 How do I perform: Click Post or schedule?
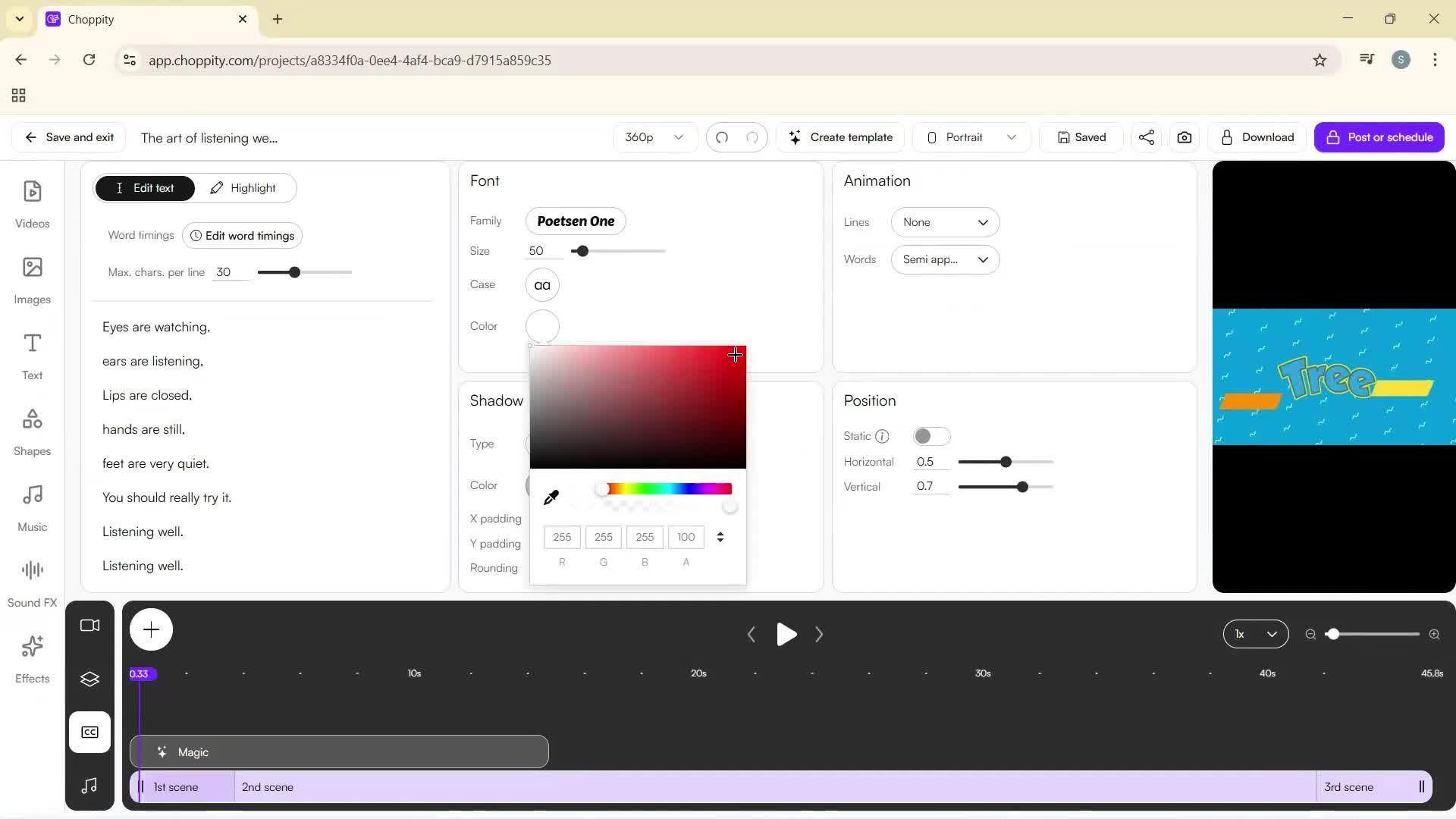(x=1379, y=137)
